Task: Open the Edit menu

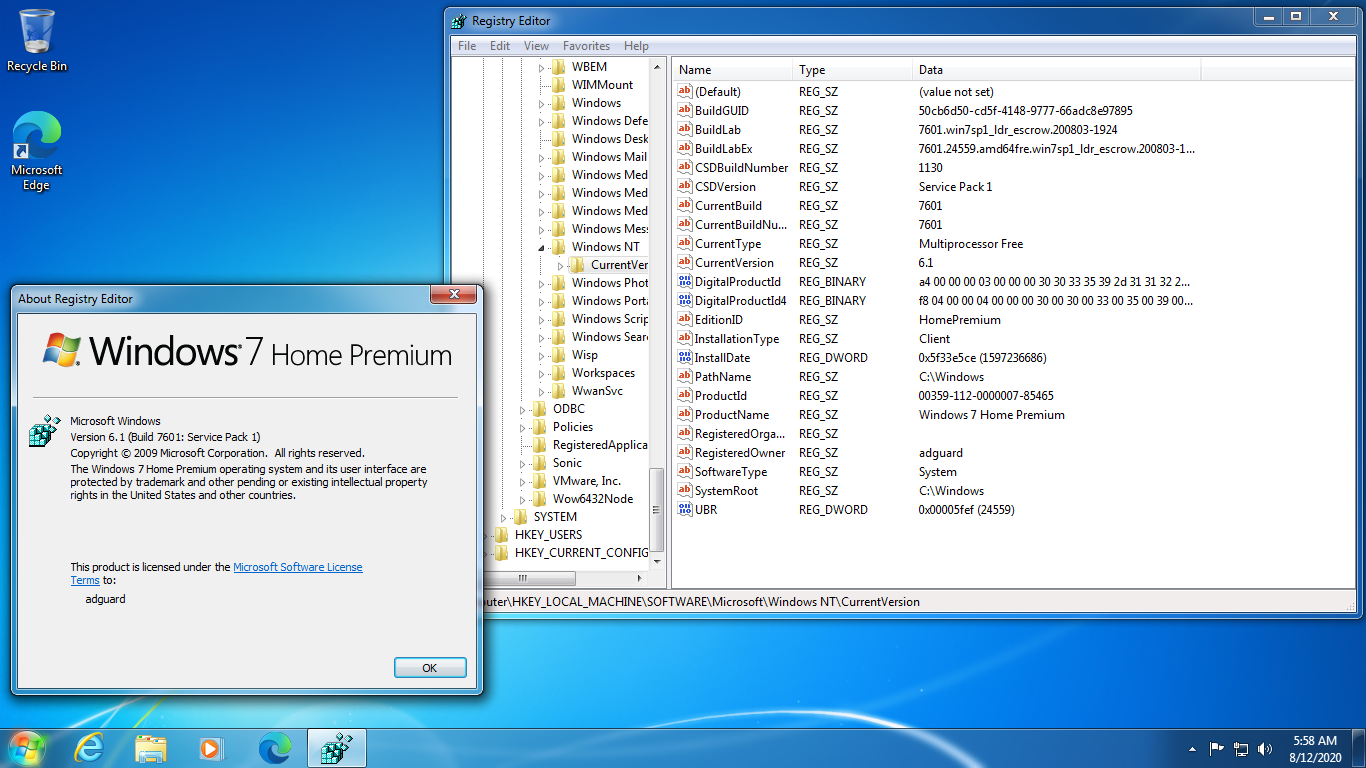Action: point(500,46)
